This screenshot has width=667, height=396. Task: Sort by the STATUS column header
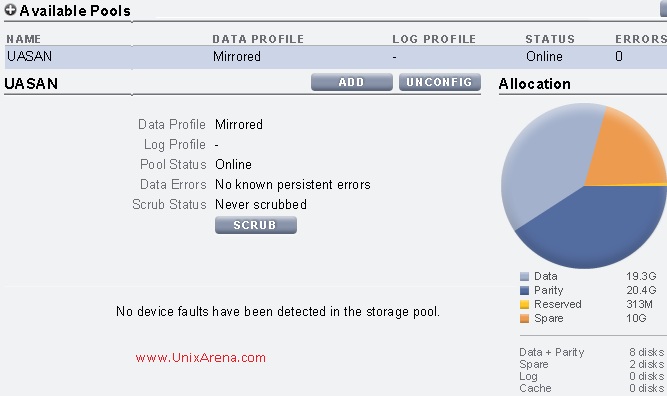tap(550, 39)
